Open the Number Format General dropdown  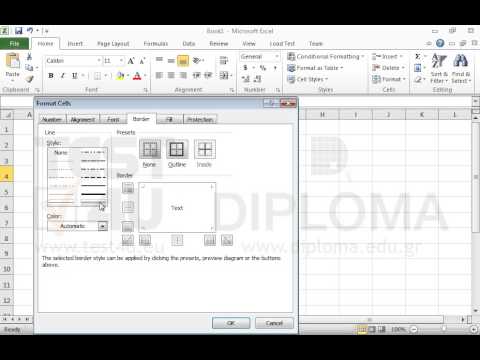tap(277, 57)
